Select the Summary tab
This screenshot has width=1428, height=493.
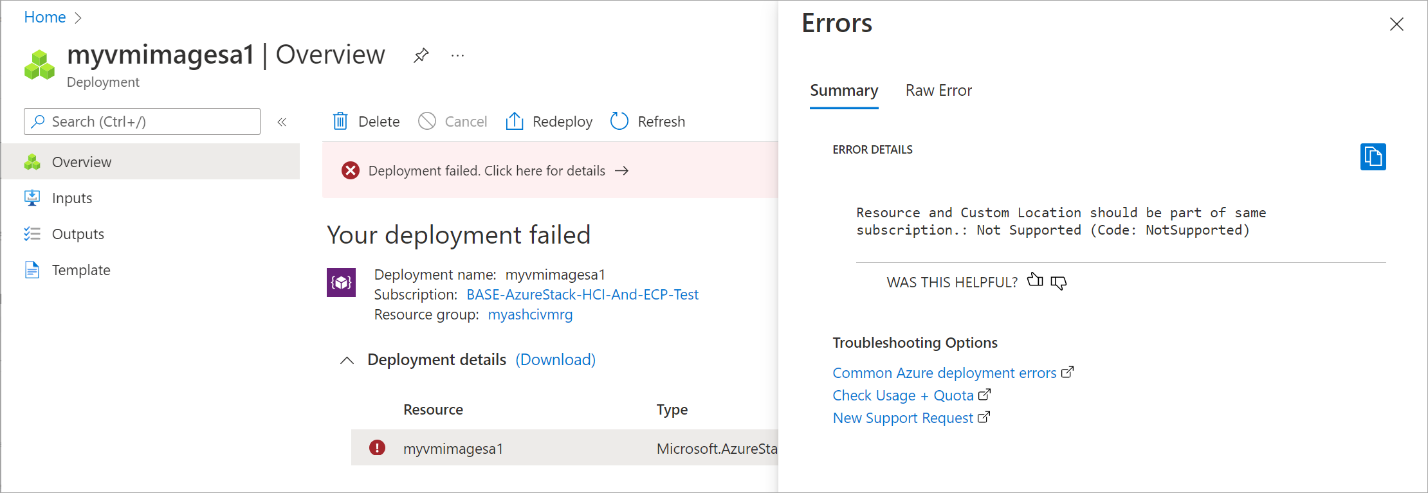point(844,90)
